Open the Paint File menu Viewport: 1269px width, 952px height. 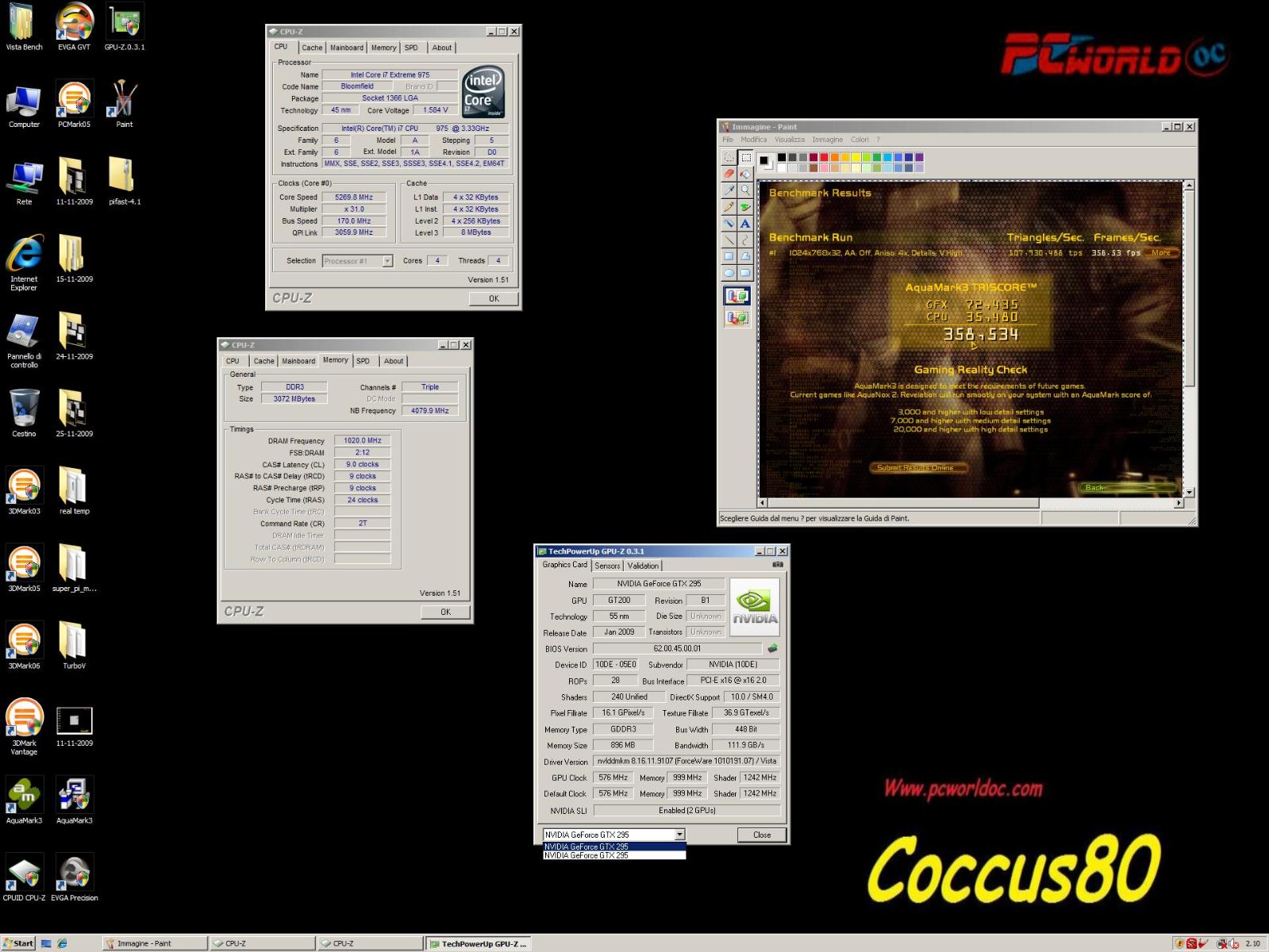click(728, 140)
